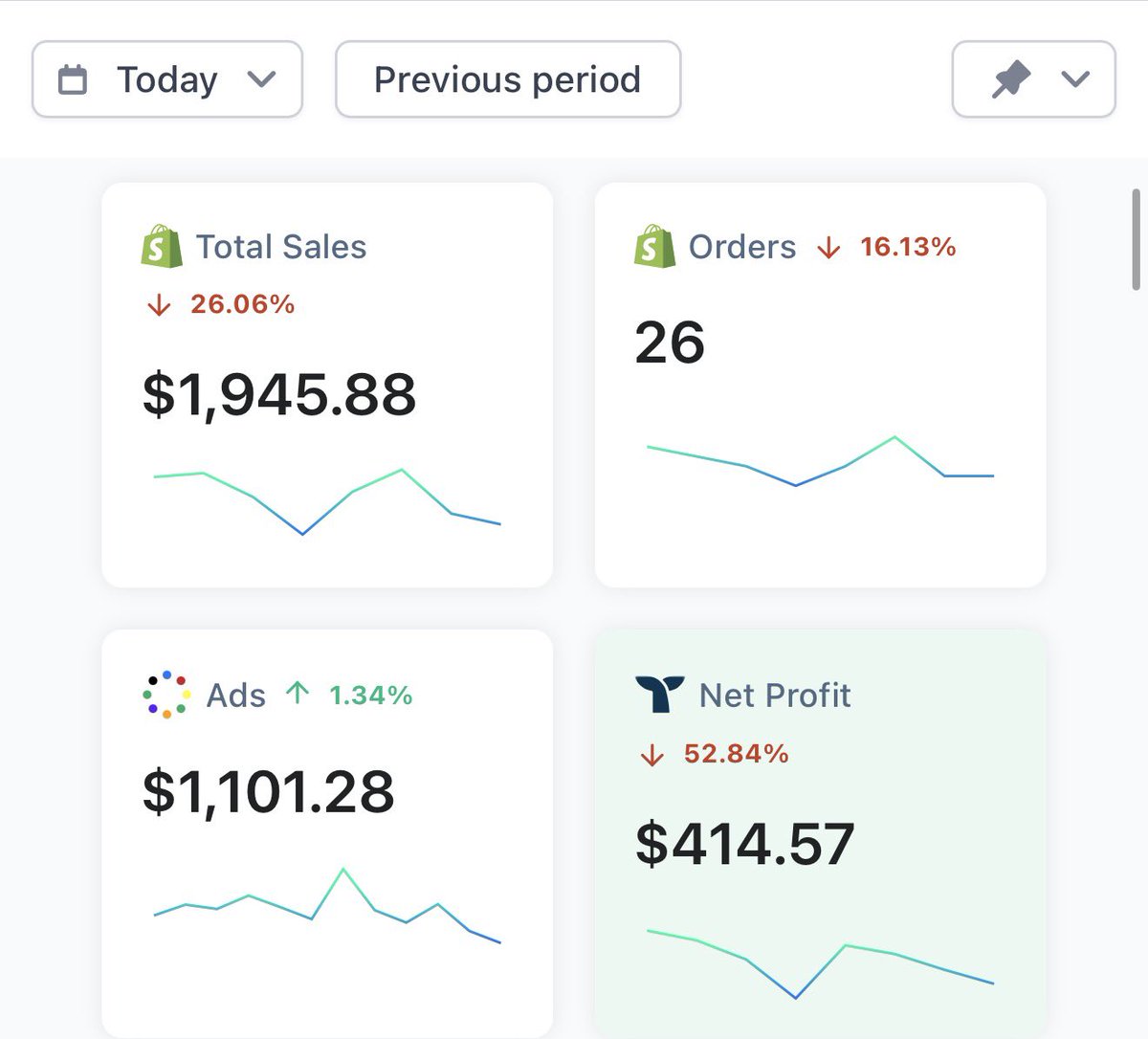Click the down arrow beside 26.06%
Image resolution: width=1148 pixels, height=1039 pixels.
(159, 305)
